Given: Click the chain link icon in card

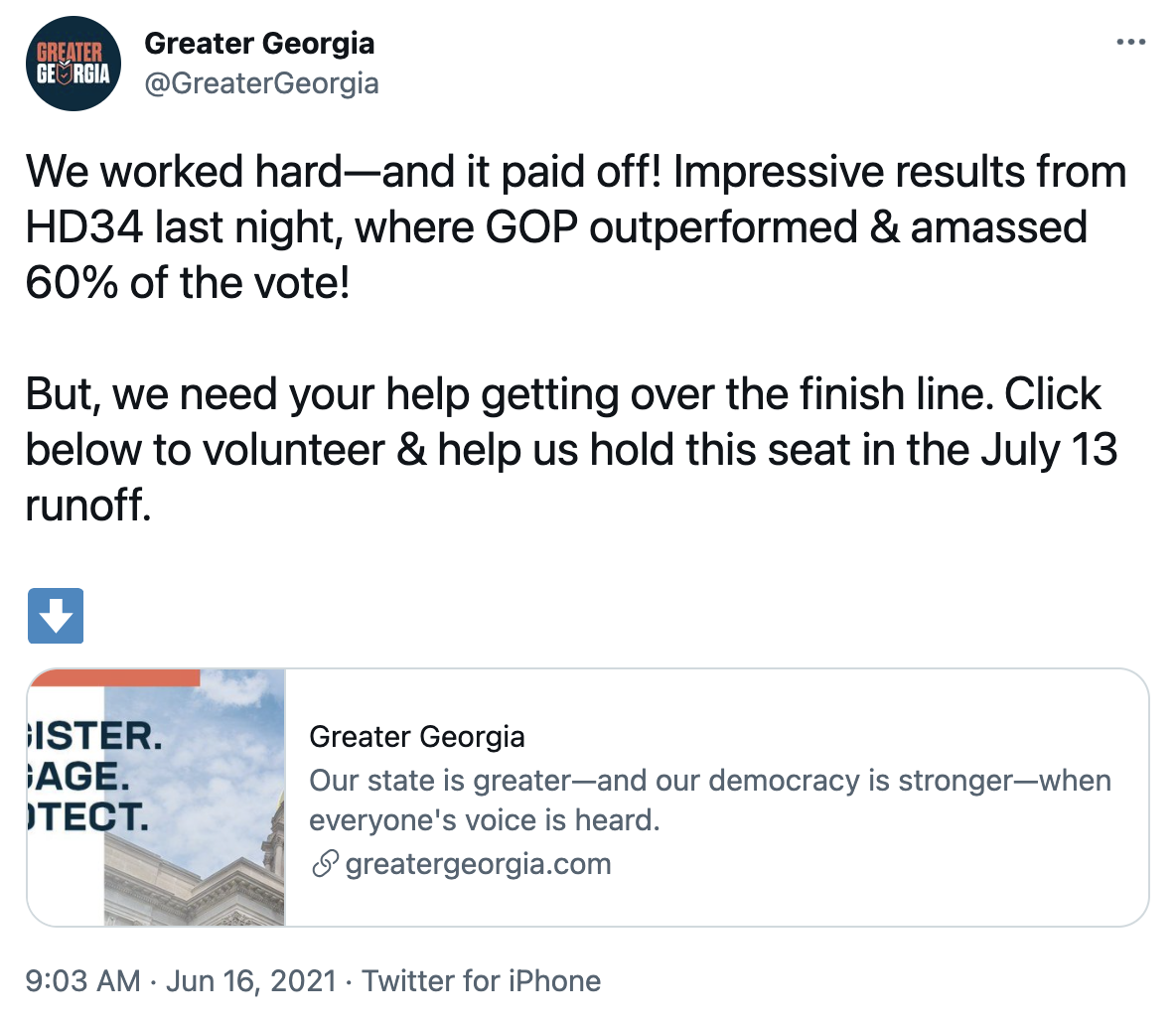Looking at the screenshot, I should click(325, 864).
